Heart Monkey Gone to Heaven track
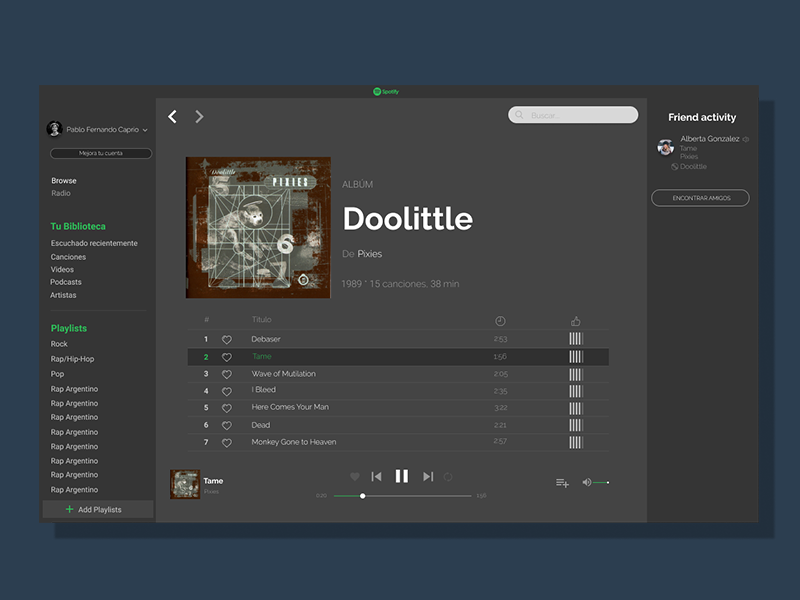The image size is (800, 600). click(227, 443)
